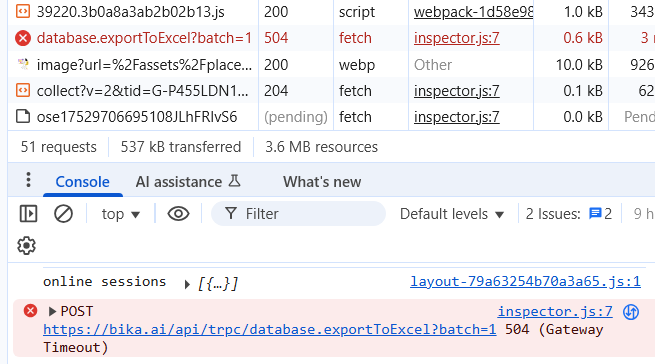Click the 504 status cell
Viewport: 655px width, 364px height.
coord(296,38)
